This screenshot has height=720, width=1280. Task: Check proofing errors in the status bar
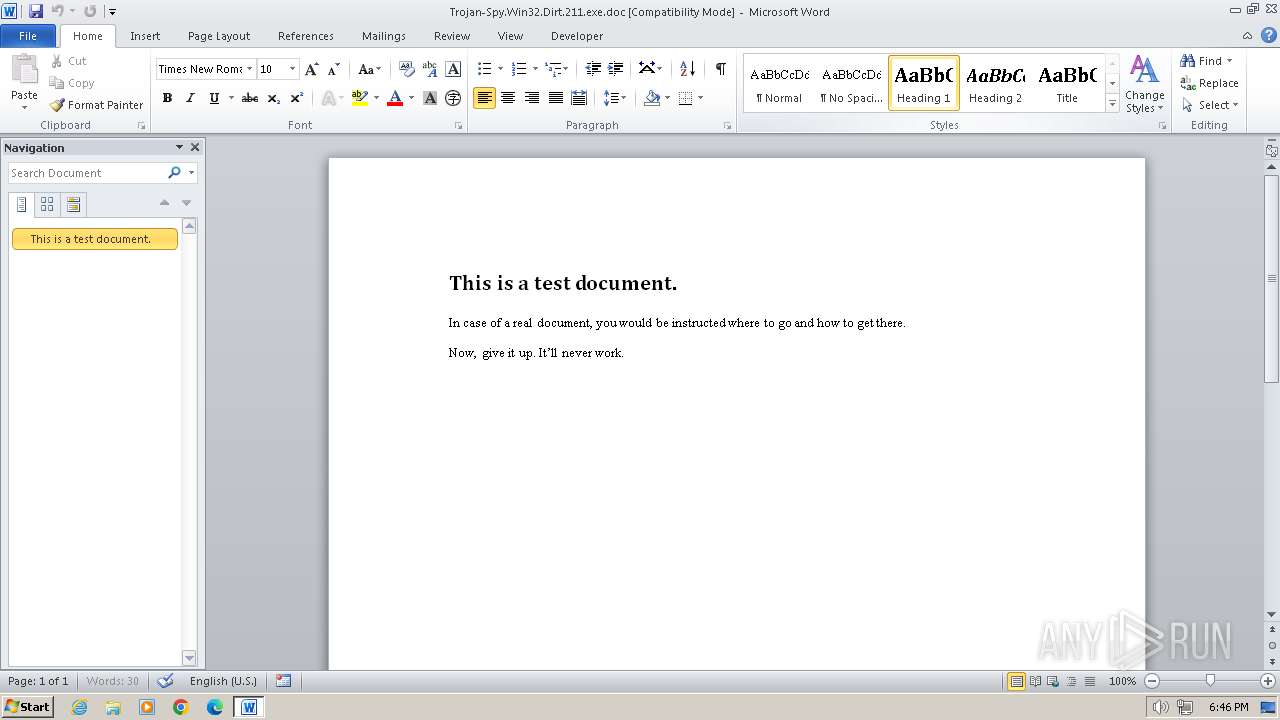(166, 681)
